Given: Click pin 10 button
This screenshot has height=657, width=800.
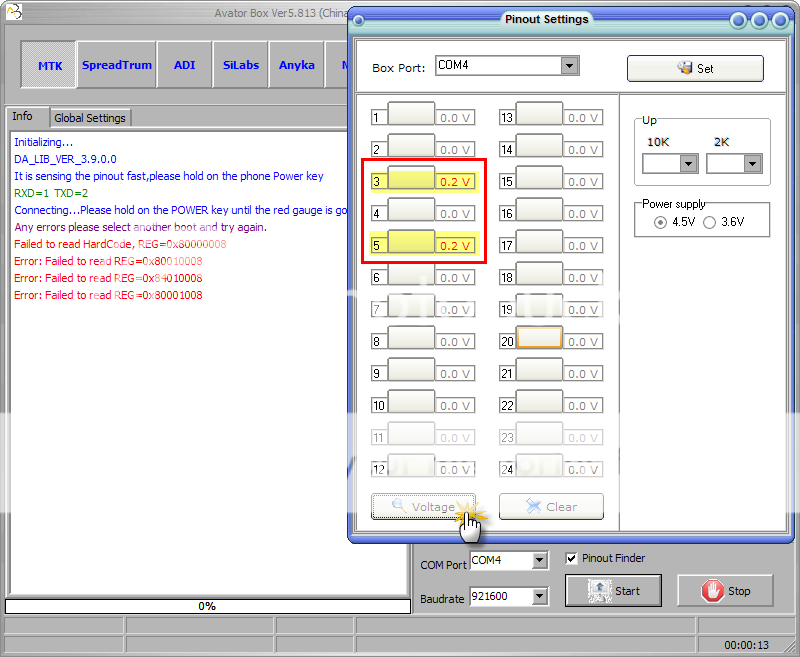Looking at the screenshot, I should [411, 401].
